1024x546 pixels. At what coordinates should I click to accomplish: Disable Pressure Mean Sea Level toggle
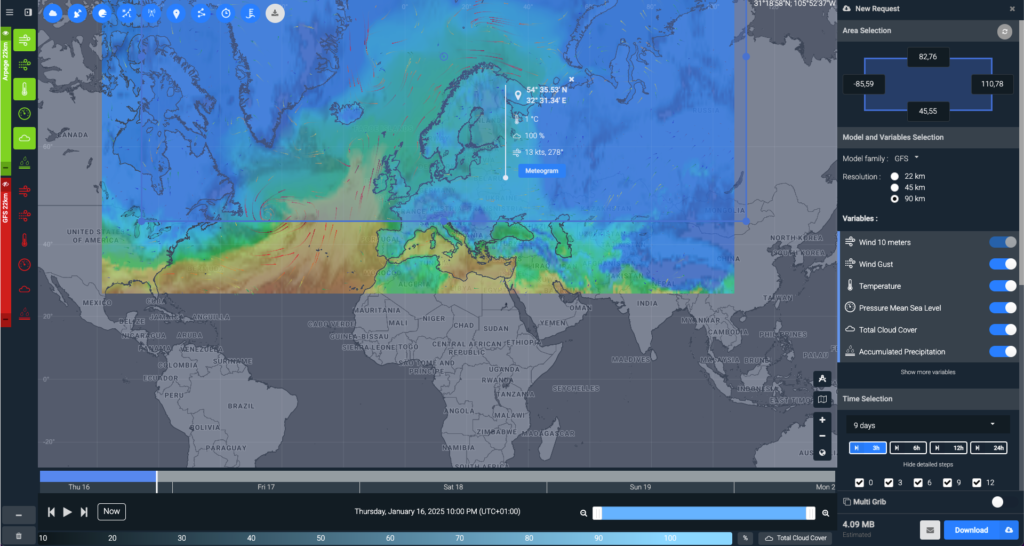[1002, 308]
